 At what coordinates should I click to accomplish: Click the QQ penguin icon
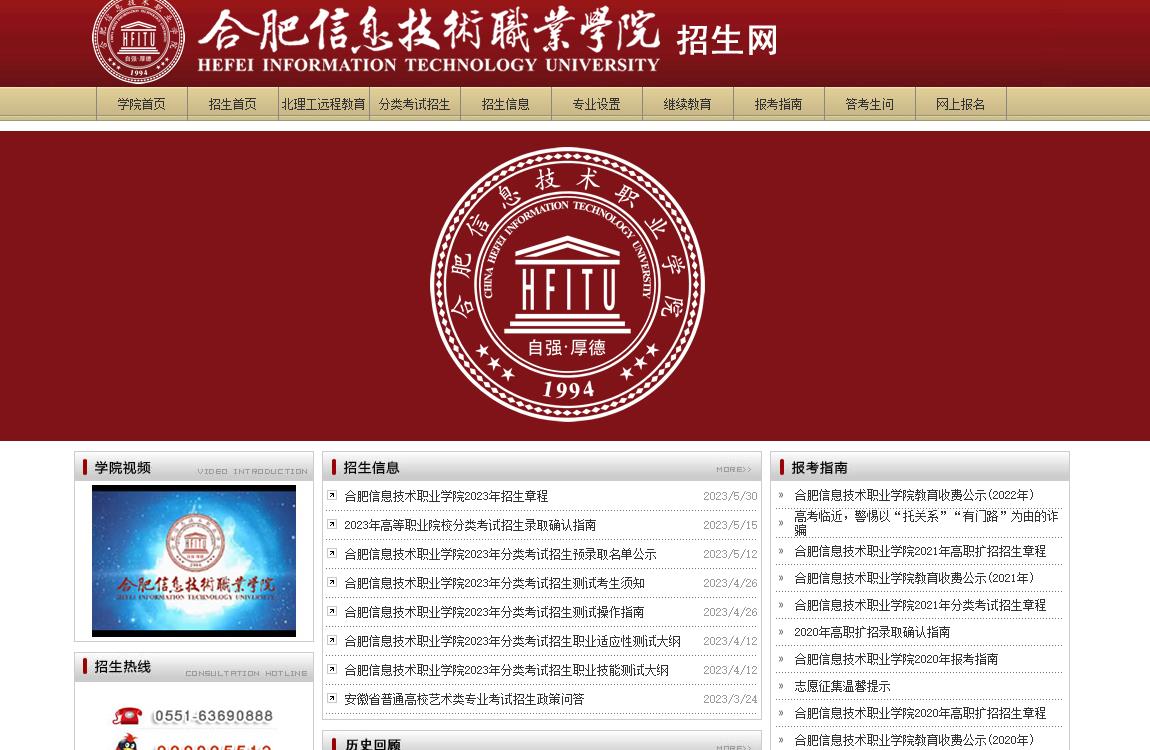pyautogui.click(x=128, y=742)
